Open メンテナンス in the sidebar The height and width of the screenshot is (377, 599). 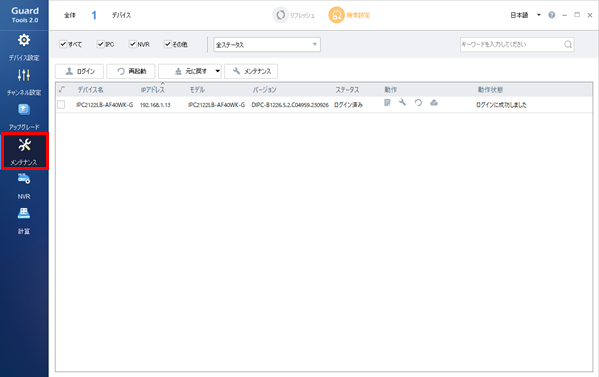[x=24, y=151]
